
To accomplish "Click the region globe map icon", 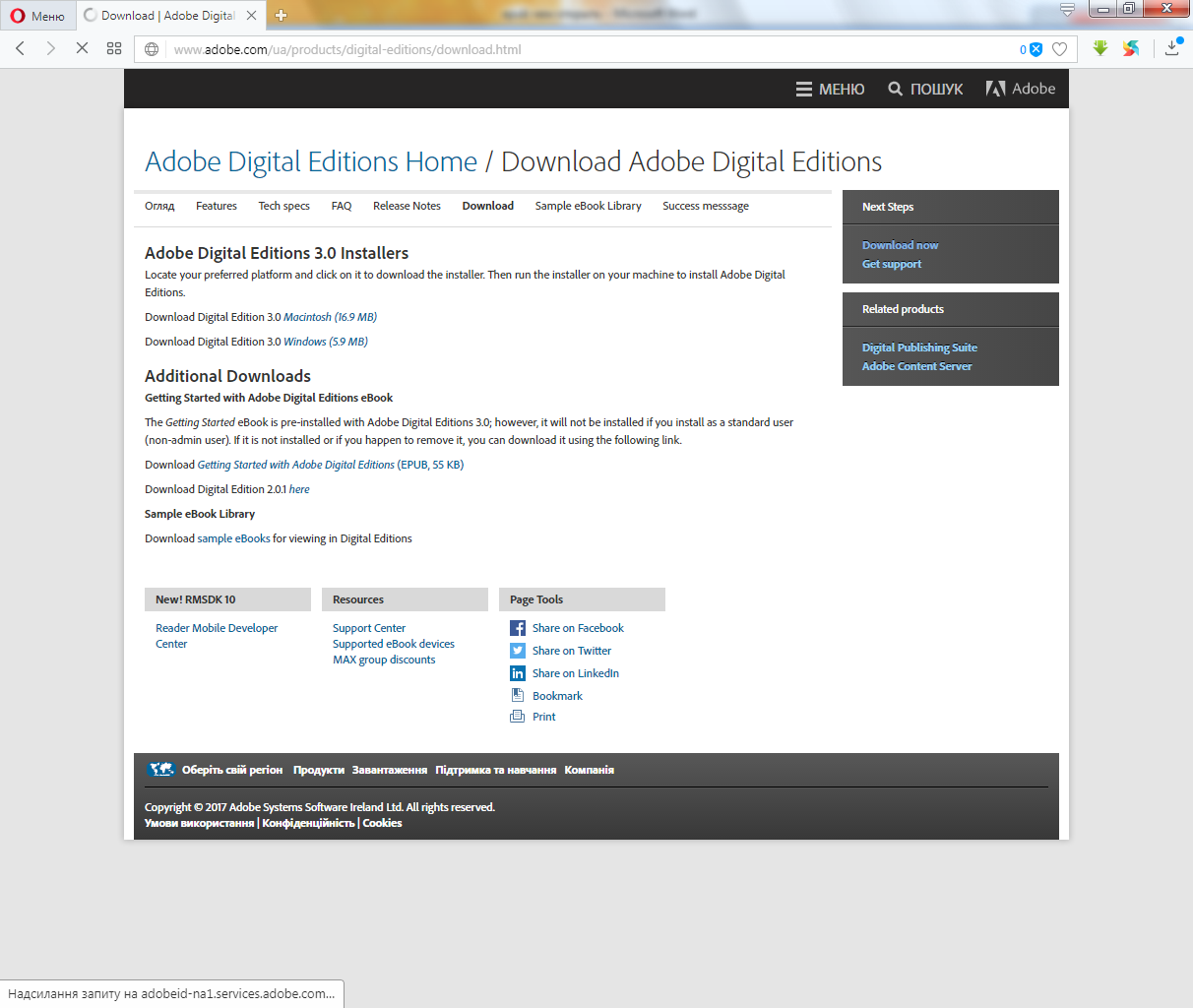I will click(161, 770).
